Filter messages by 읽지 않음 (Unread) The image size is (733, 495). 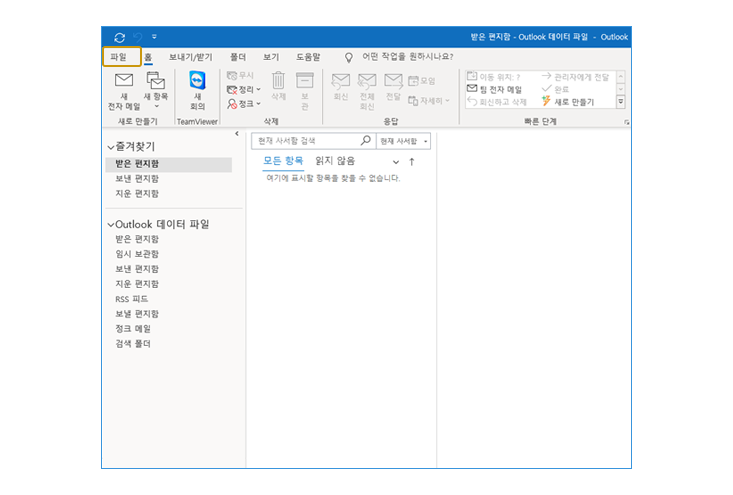[334, 161]
